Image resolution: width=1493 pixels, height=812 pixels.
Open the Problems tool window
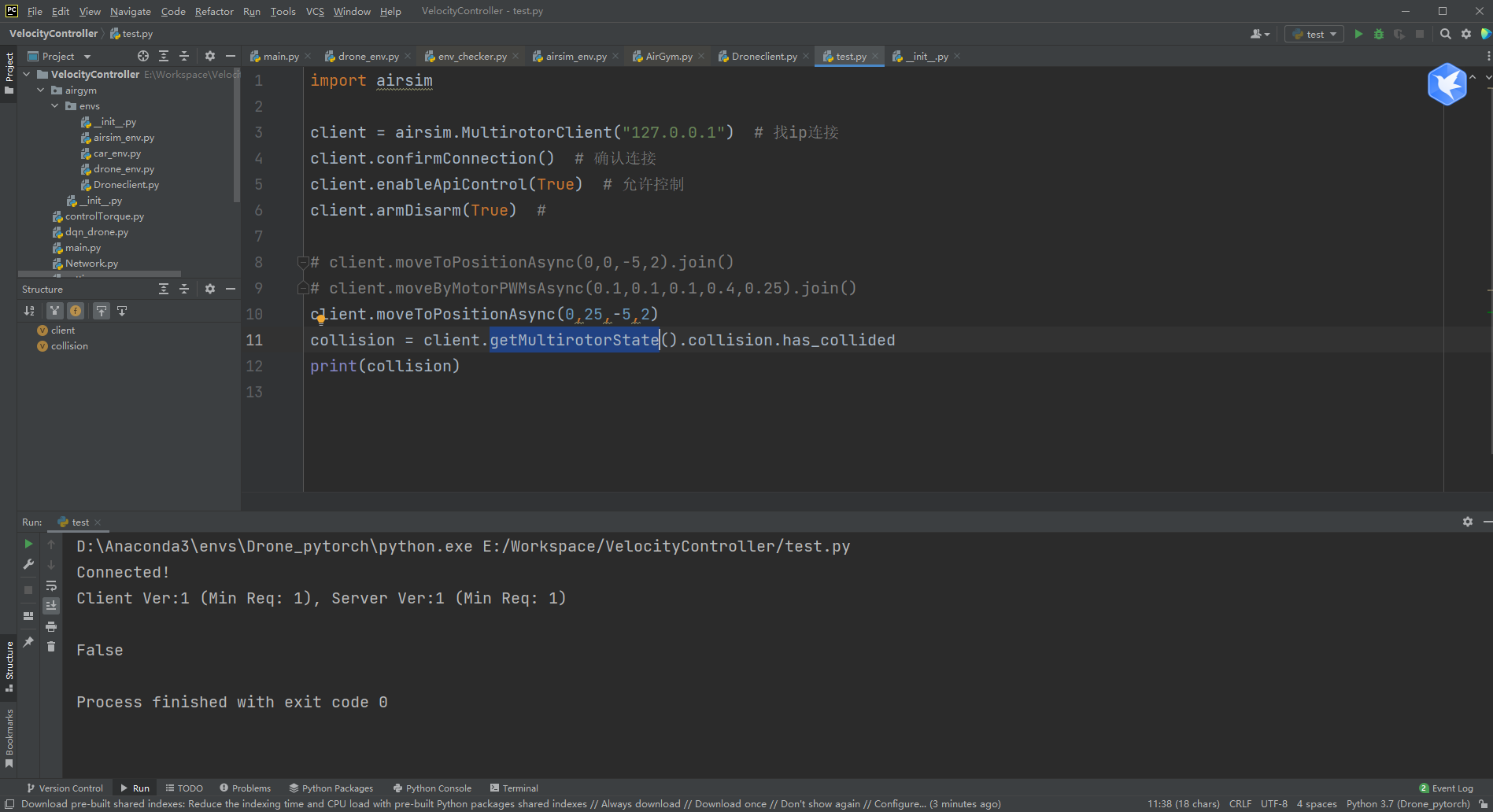pos(245,788)
